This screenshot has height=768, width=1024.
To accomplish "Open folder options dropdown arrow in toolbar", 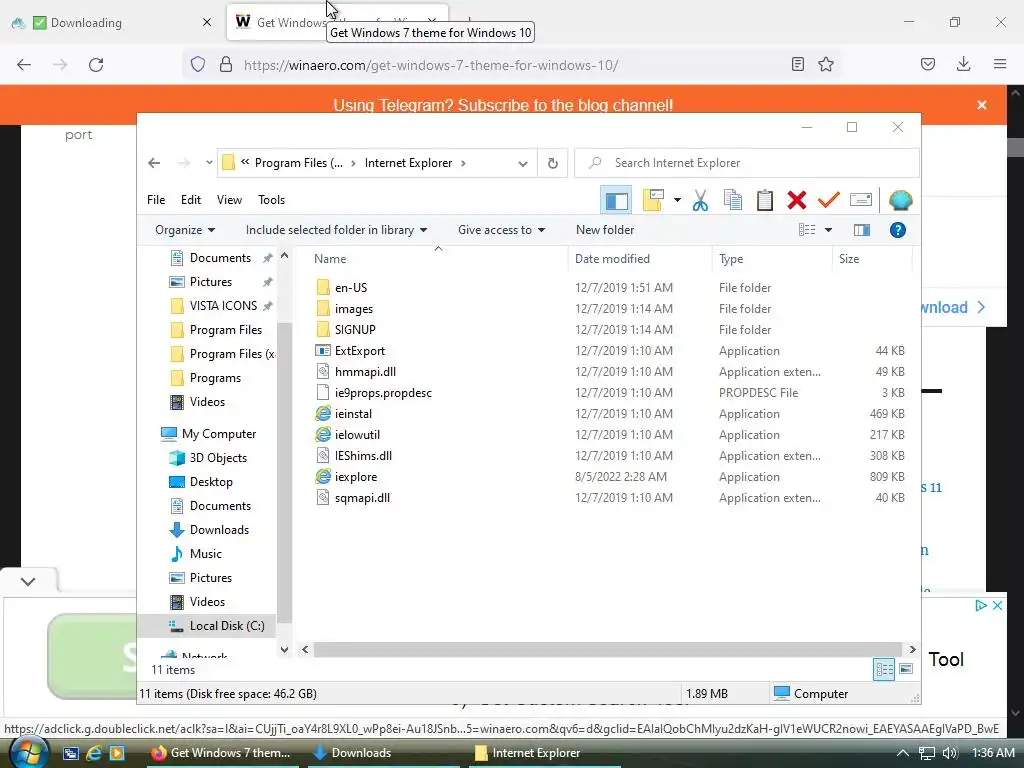I will coord(677,200).
